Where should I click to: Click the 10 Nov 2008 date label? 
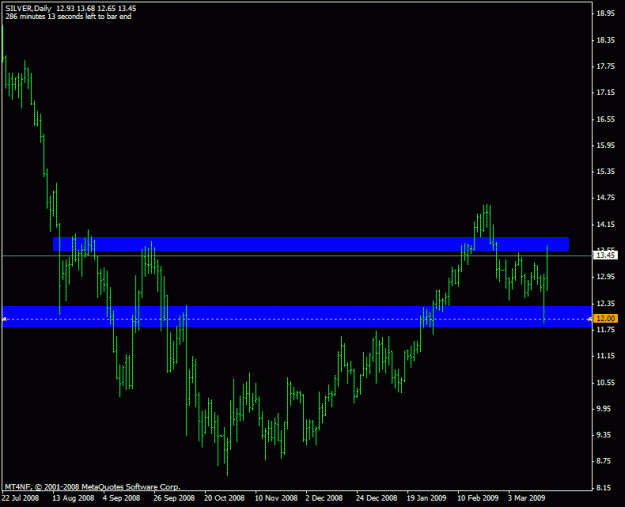276,498
